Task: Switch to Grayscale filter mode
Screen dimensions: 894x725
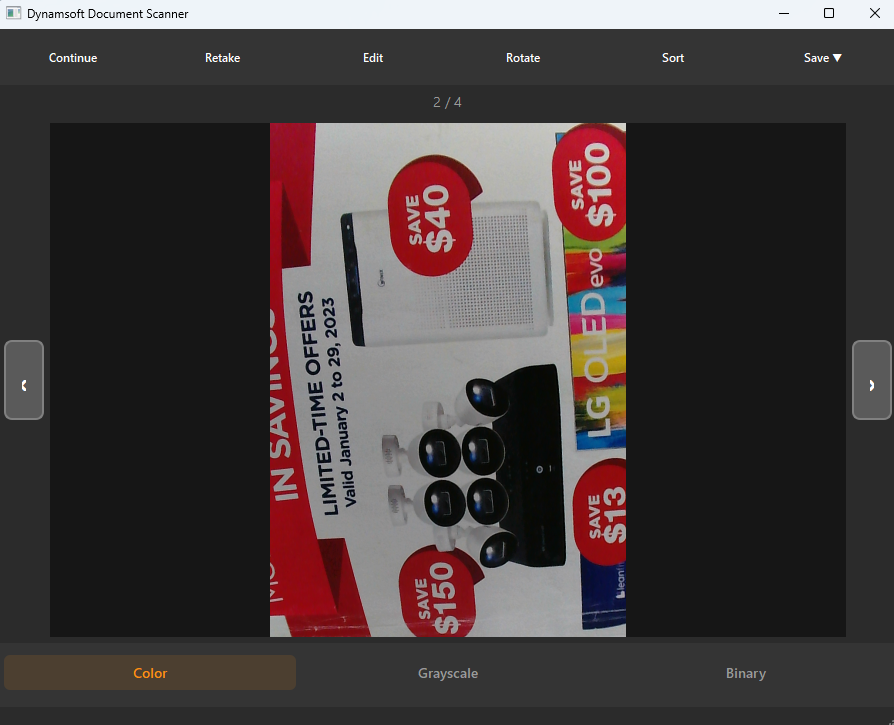Action: tap(448, 673)
